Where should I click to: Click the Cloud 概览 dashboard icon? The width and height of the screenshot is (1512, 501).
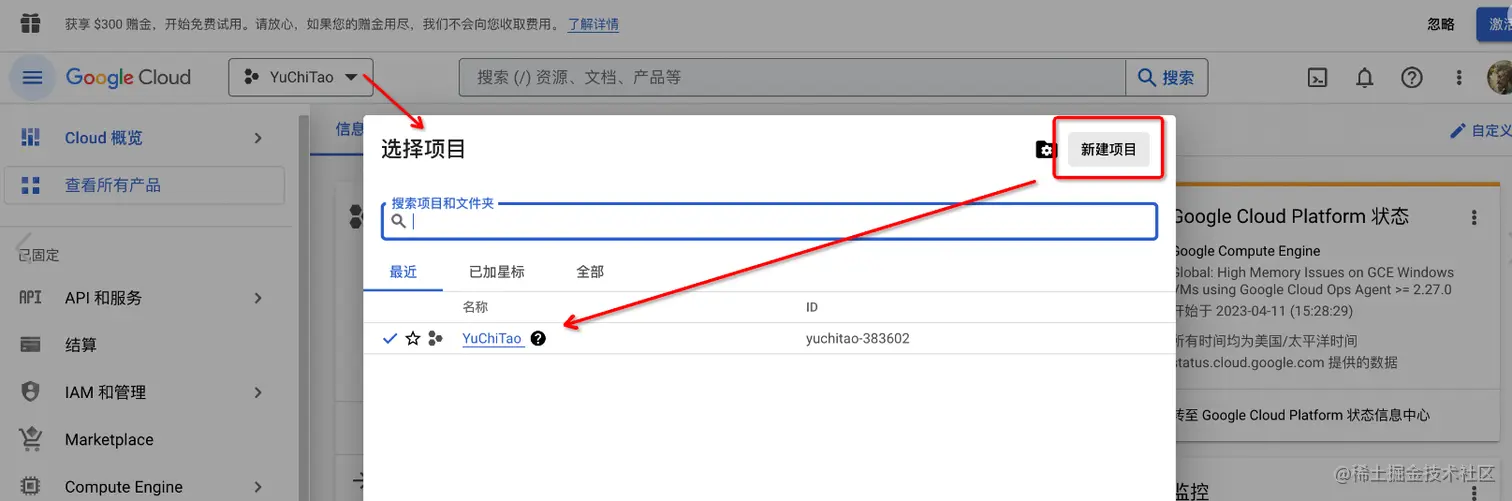coord(31,138)
